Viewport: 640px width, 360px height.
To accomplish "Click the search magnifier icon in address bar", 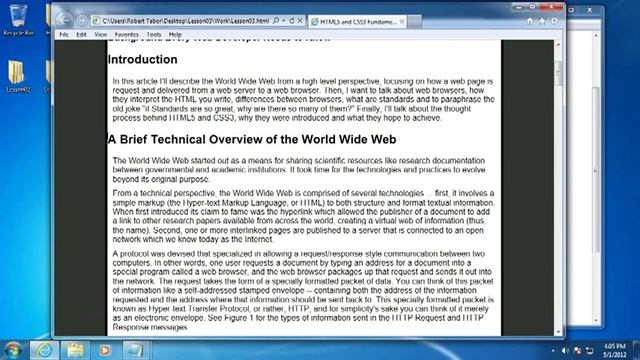I will (x=276, y=20).
